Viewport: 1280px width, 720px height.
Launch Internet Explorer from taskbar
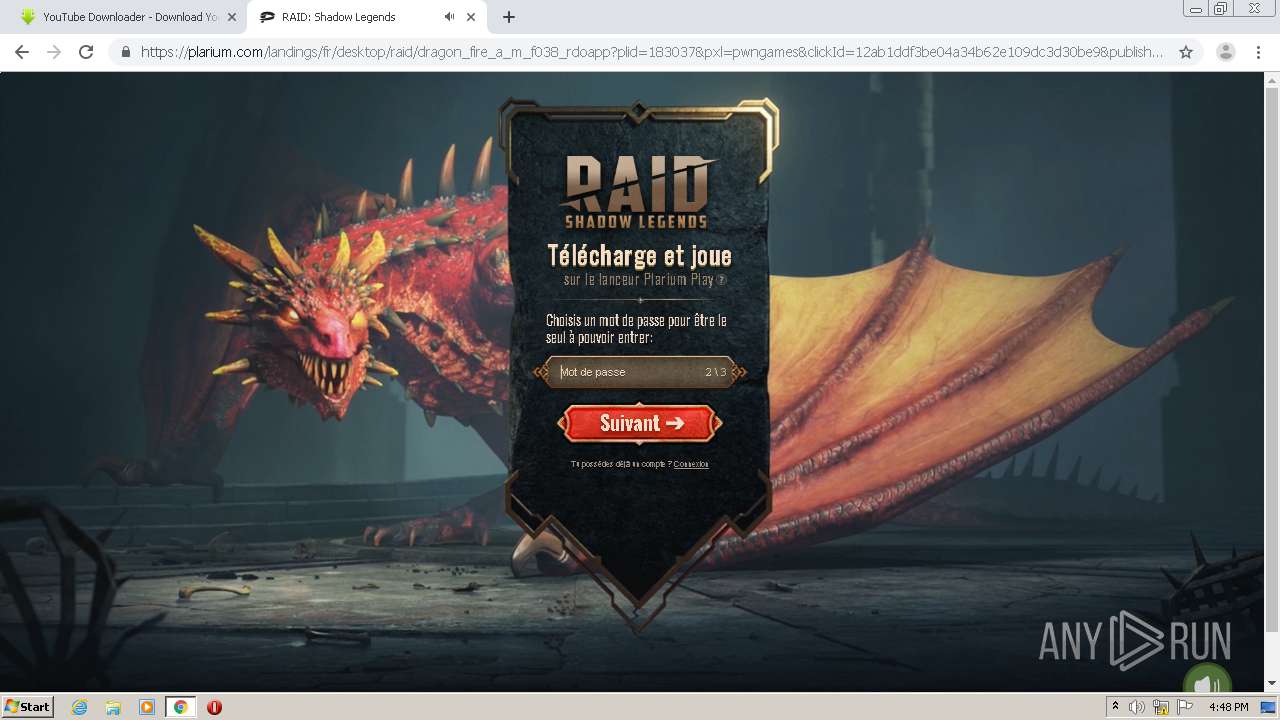pos(79,707)
